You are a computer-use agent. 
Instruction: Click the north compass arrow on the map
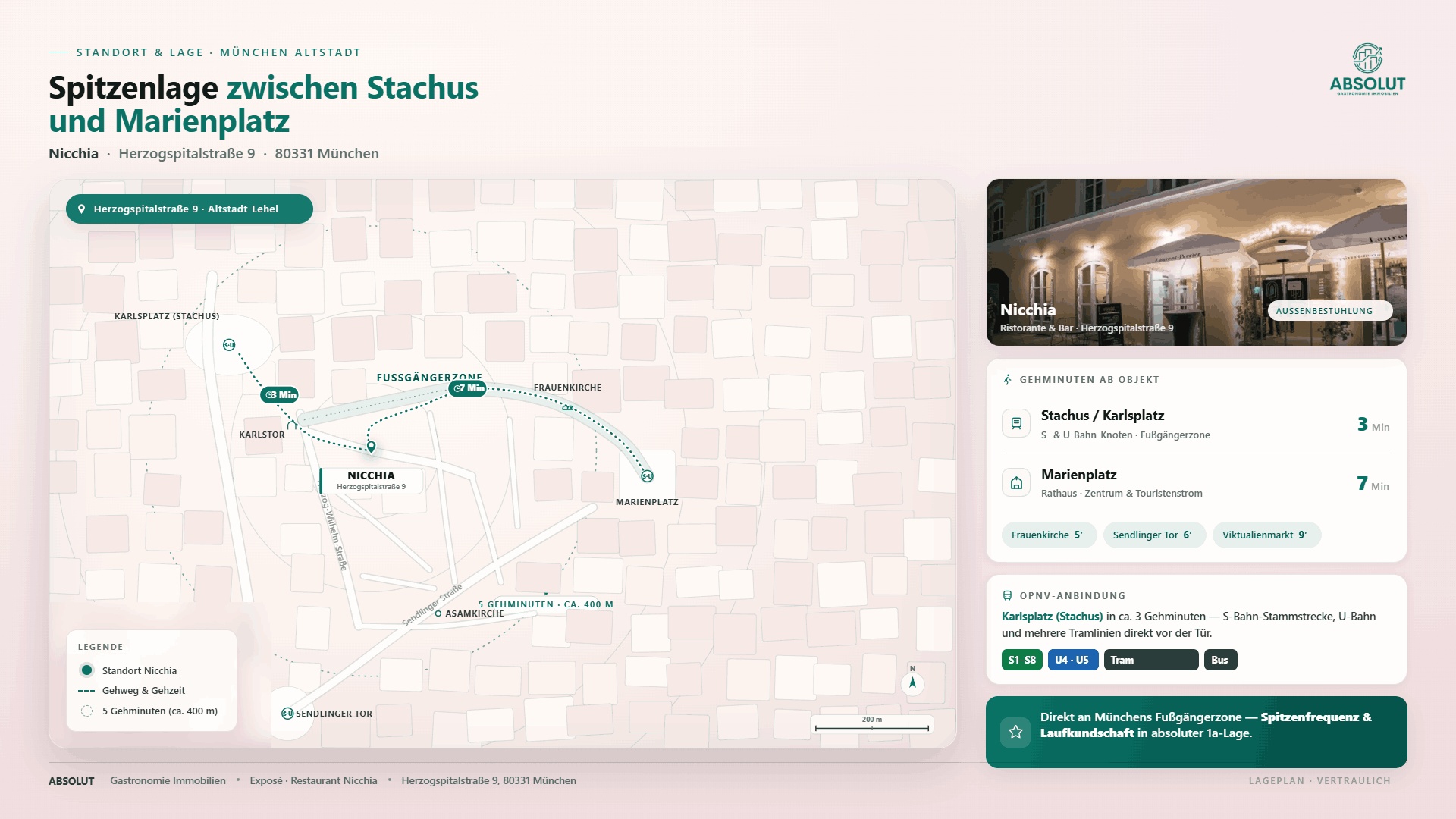tap(912, 682)
